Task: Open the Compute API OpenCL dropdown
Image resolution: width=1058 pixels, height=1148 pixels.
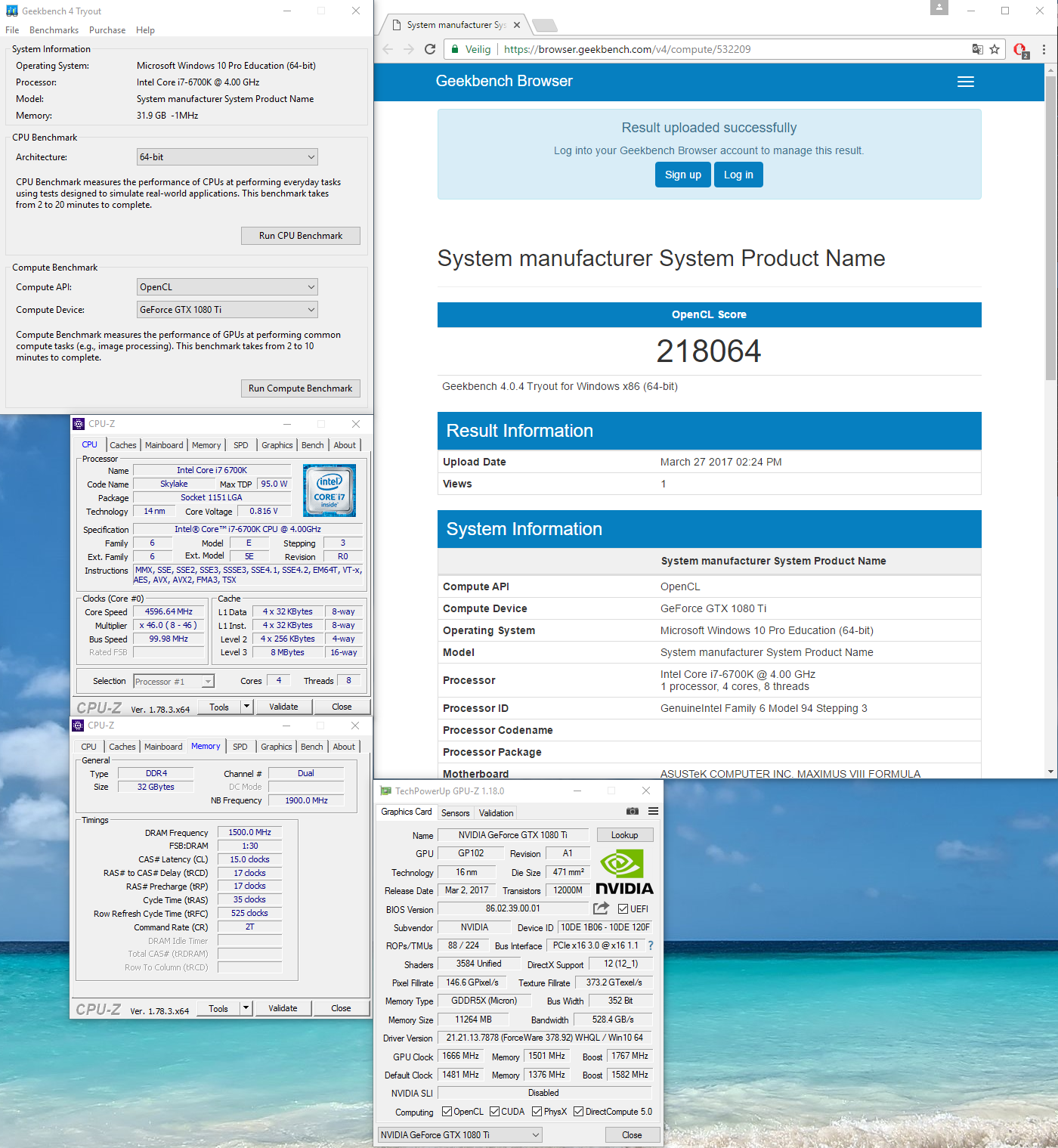Action: (x=227, y=287)
